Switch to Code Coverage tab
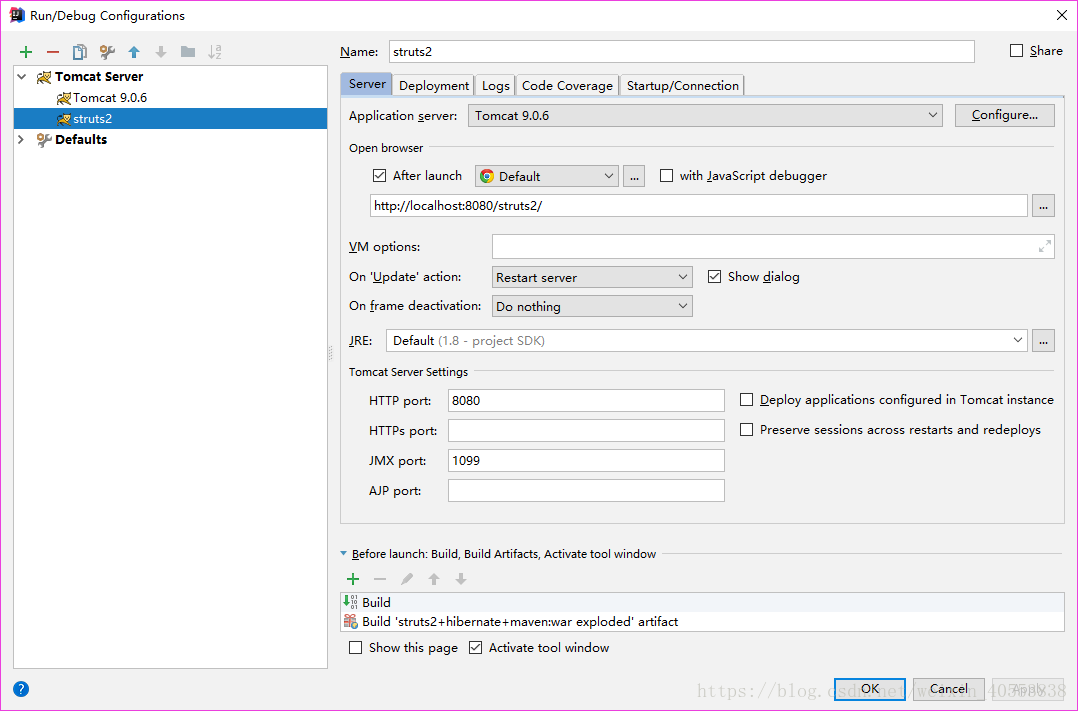1078x711 pixels. pos(567,85)
